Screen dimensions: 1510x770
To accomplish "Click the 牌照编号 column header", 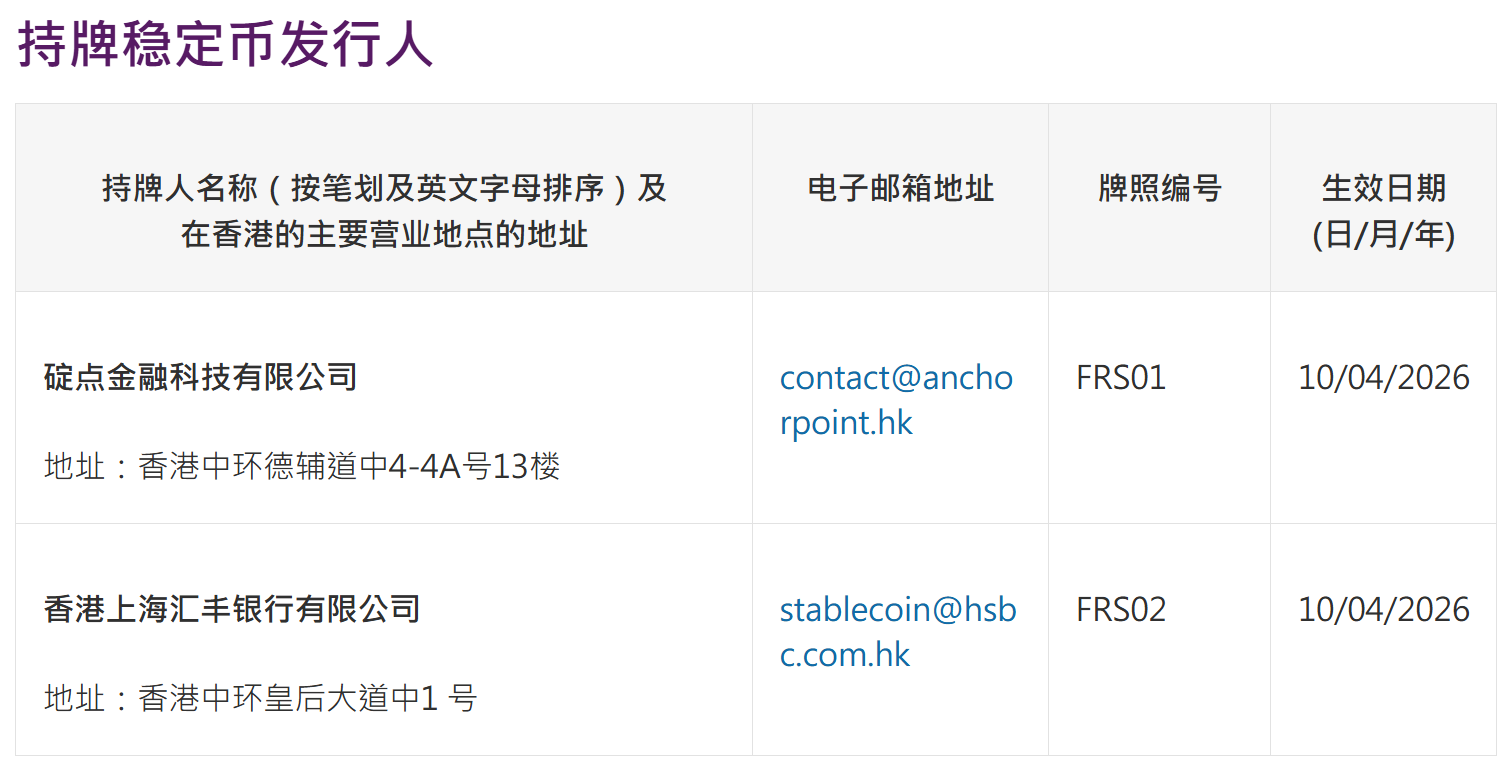I will [x=1159, y=188].
